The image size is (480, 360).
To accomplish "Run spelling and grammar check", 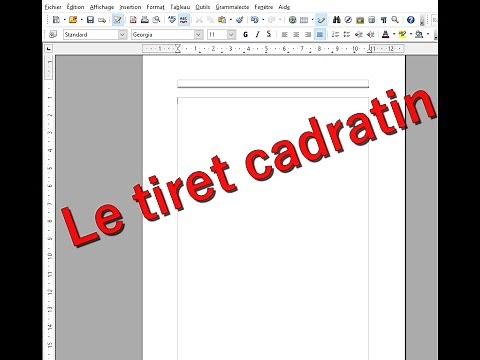I will [x=172, y=20].
